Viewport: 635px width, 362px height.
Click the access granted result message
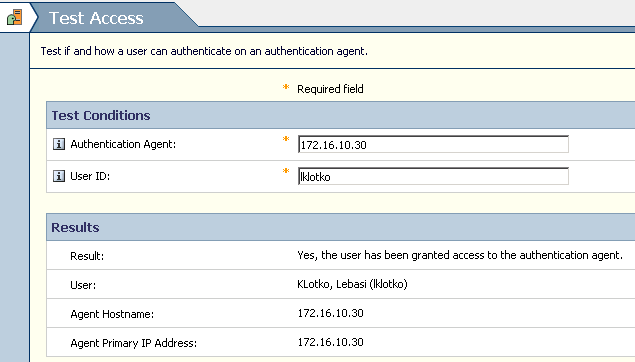[x=460, y=255]
